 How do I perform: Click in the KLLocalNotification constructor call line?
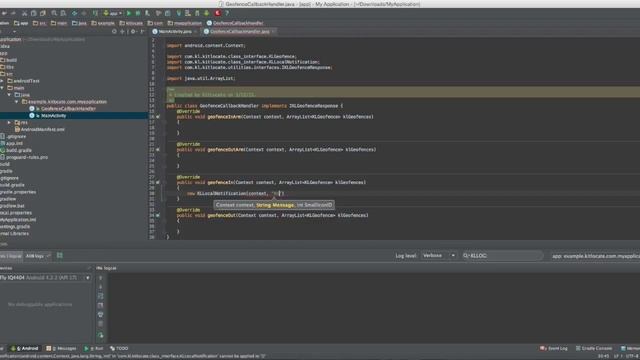pos(236,193)
